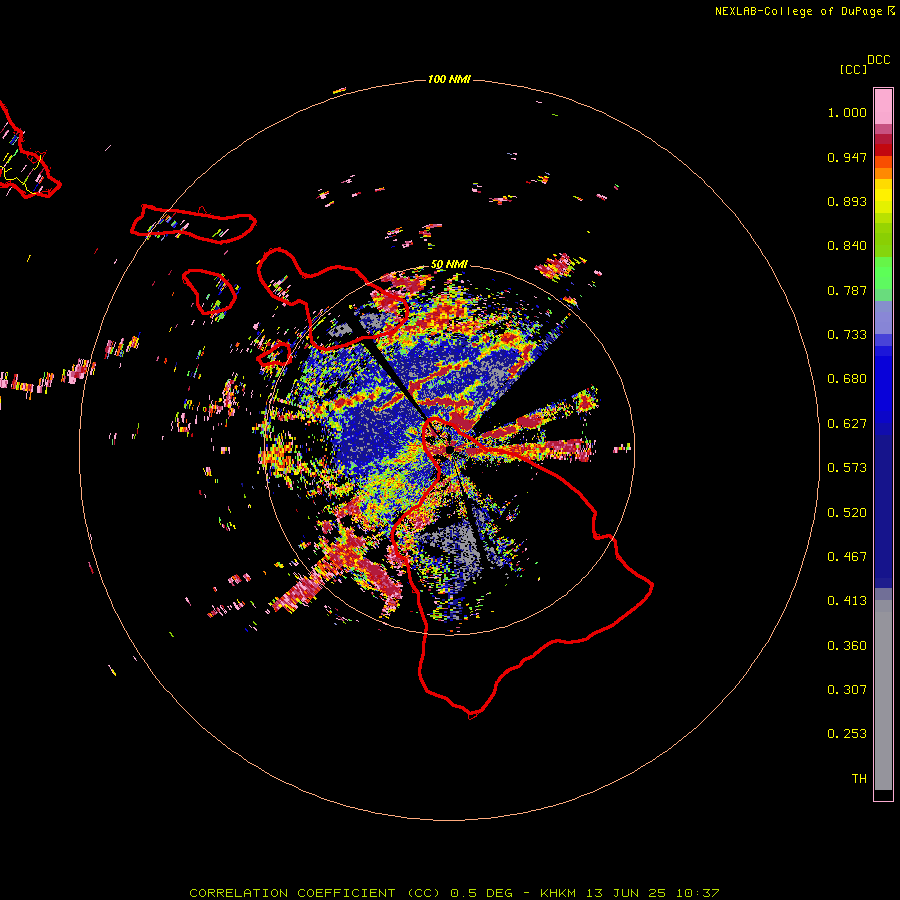Click the 0.787 color scale value
Image resolution: width=900 pixels, height=900 pixels.
coord(847,290)
